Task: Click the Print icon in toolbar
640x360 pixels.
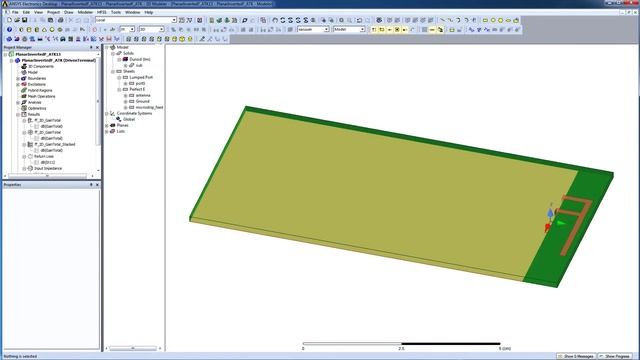Action: click(60, 20)
